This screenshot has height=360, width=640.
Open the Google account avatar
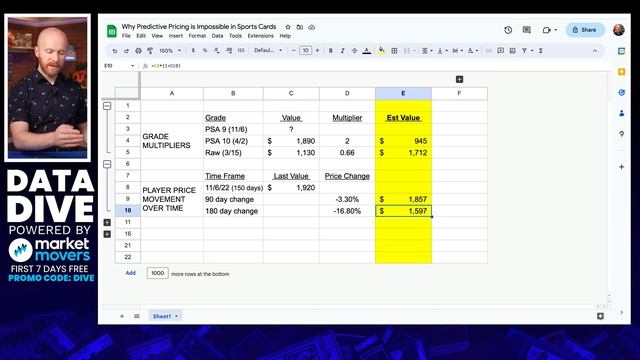tap(619, 30)
